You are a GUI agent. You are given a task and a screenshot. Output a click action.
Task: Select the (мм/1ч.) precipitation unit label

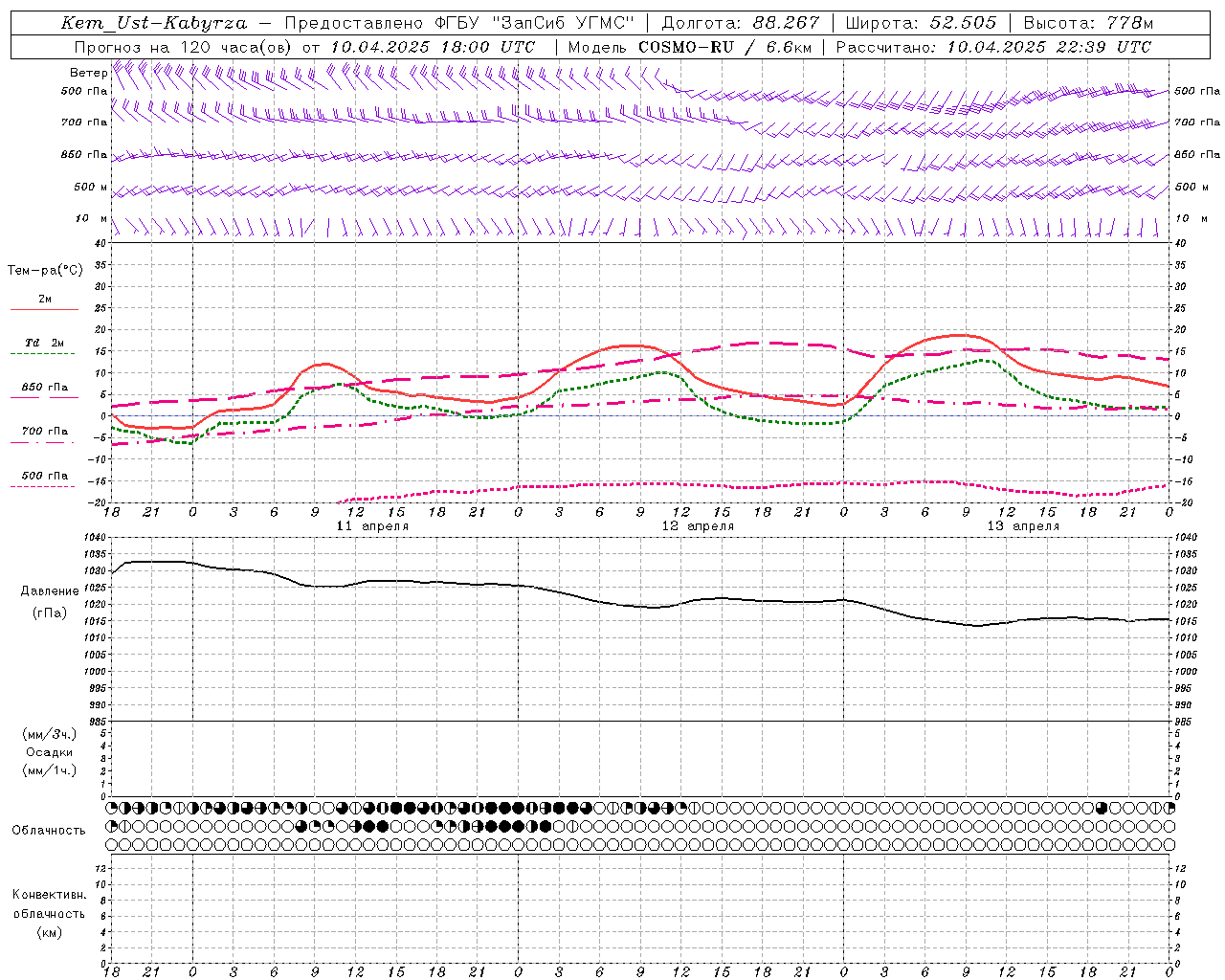[x=50, y=770]
